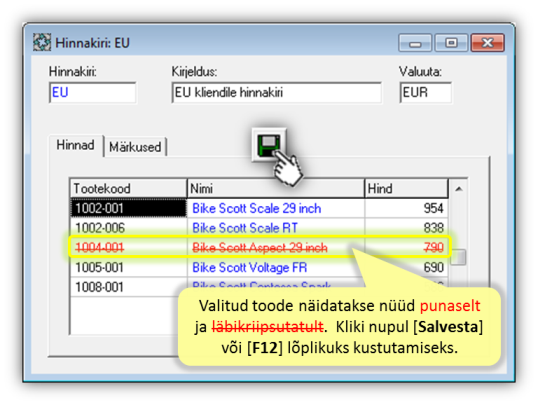Click the strikethrough row 1004-001
Viewport: 538px width, 405px height.
[x=259, y=247]
